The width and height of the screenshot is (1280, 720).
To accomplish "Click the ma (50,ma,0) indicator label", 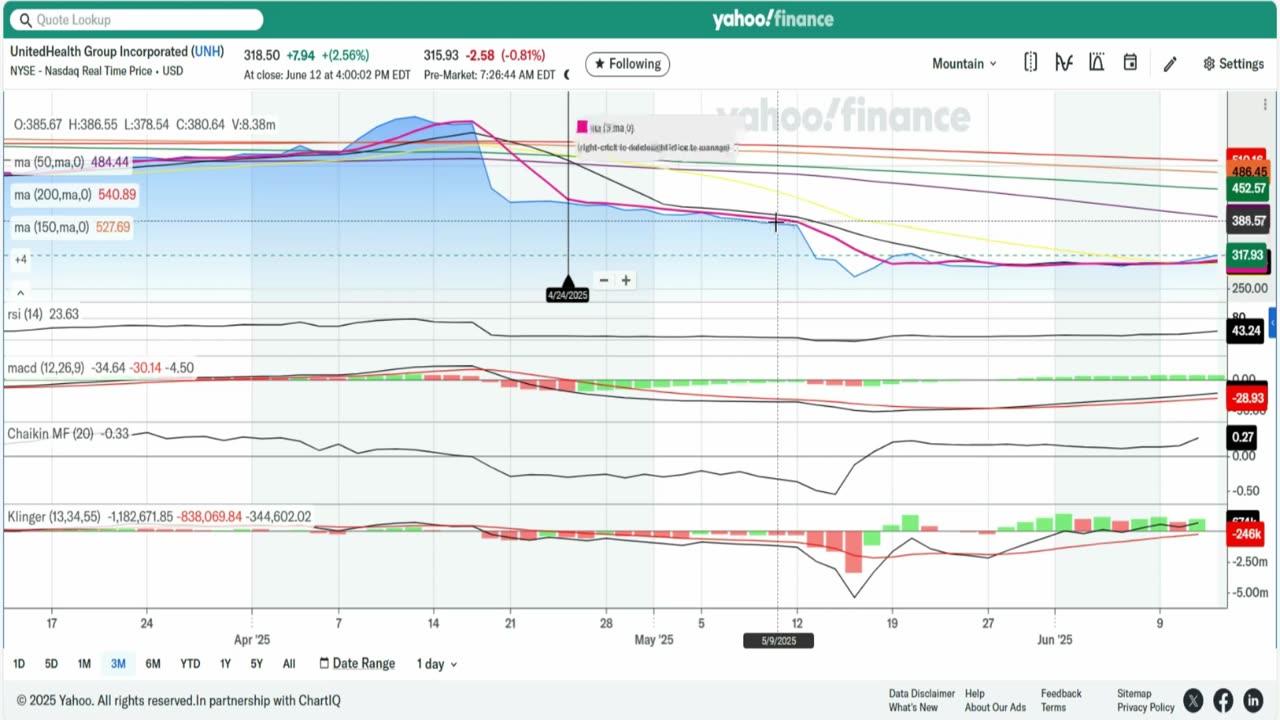I will tap(71, 162).
